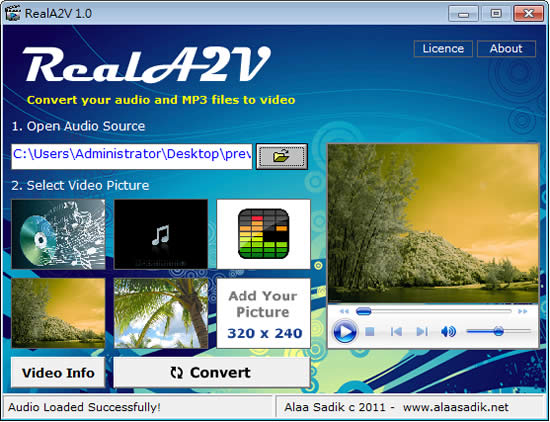Open the About button

506,48
